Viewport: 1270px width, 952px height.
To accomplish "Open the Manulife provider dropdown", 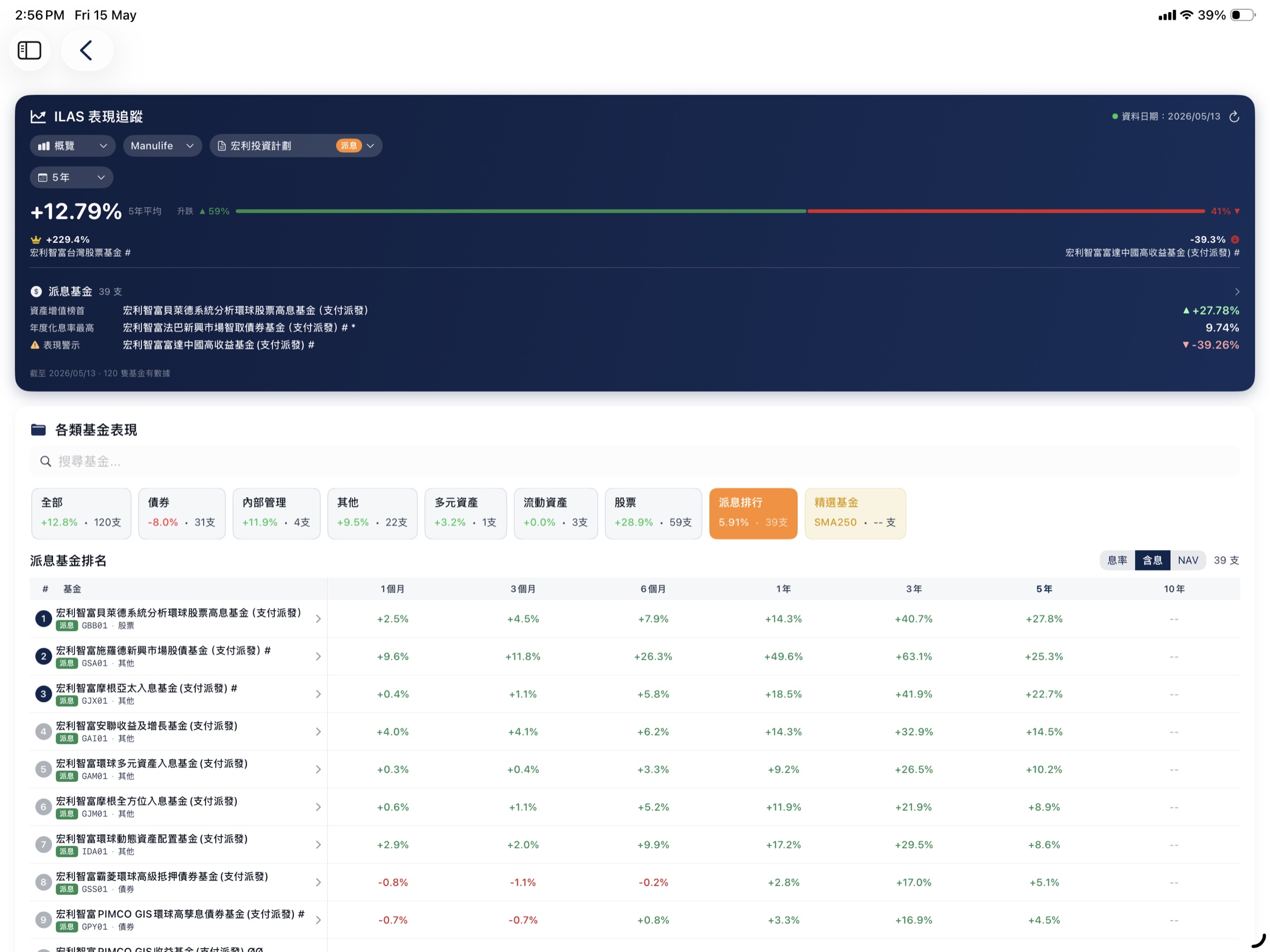I will pos(162,146).
